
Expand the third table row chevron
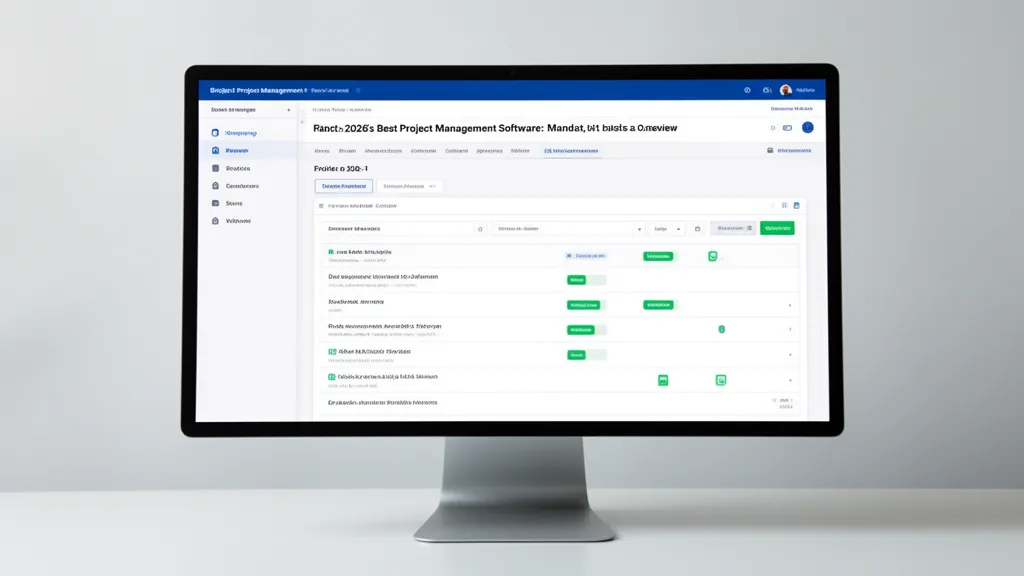pos(790,305)
